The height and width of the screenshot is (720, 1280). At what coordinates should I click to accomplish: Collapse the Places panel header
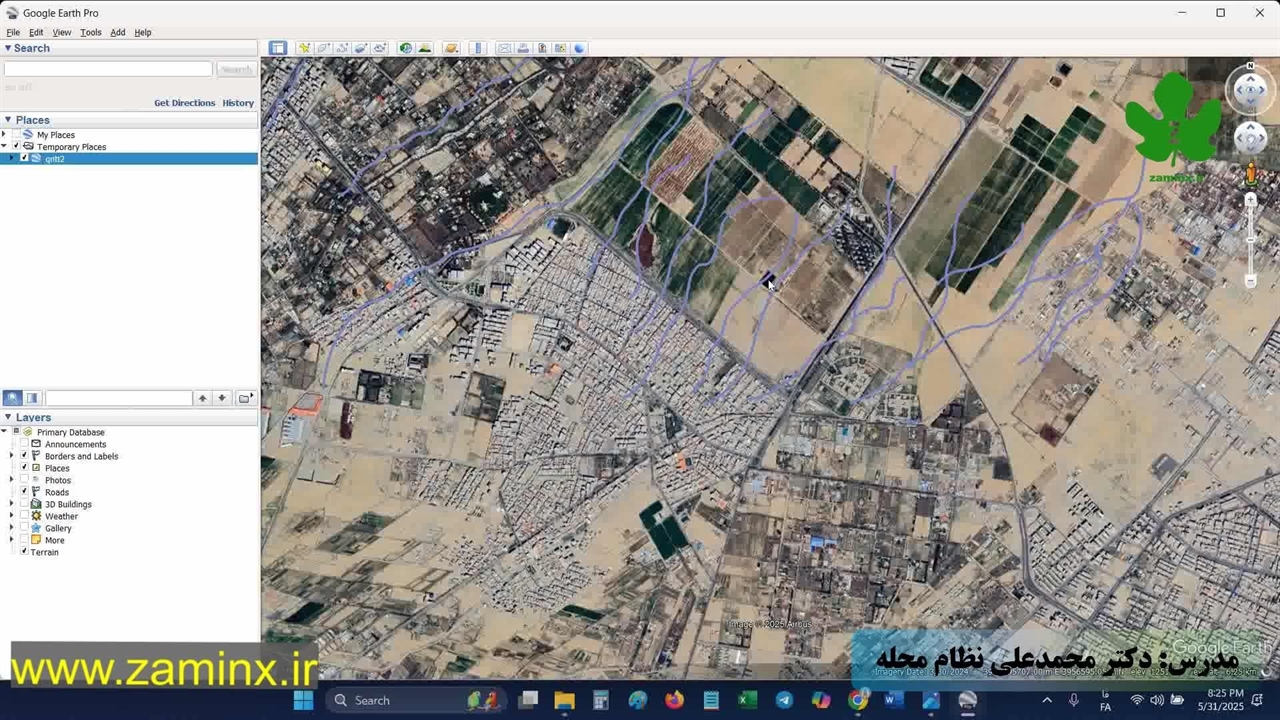tap(8, 120)
